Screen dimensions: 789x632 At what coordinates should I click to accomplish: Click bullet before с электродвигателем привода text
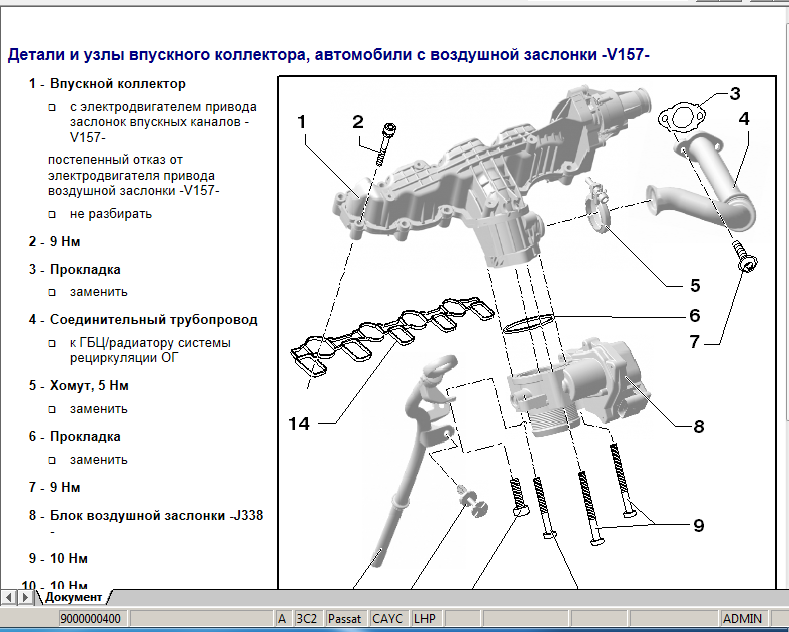click(x=54, y=107)
